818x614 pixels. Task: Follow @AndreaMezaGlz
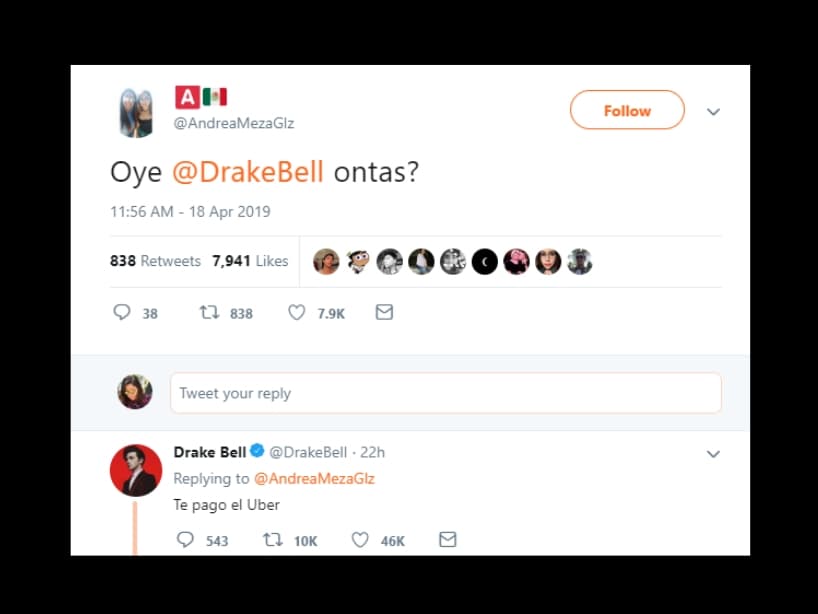point(627,110)
